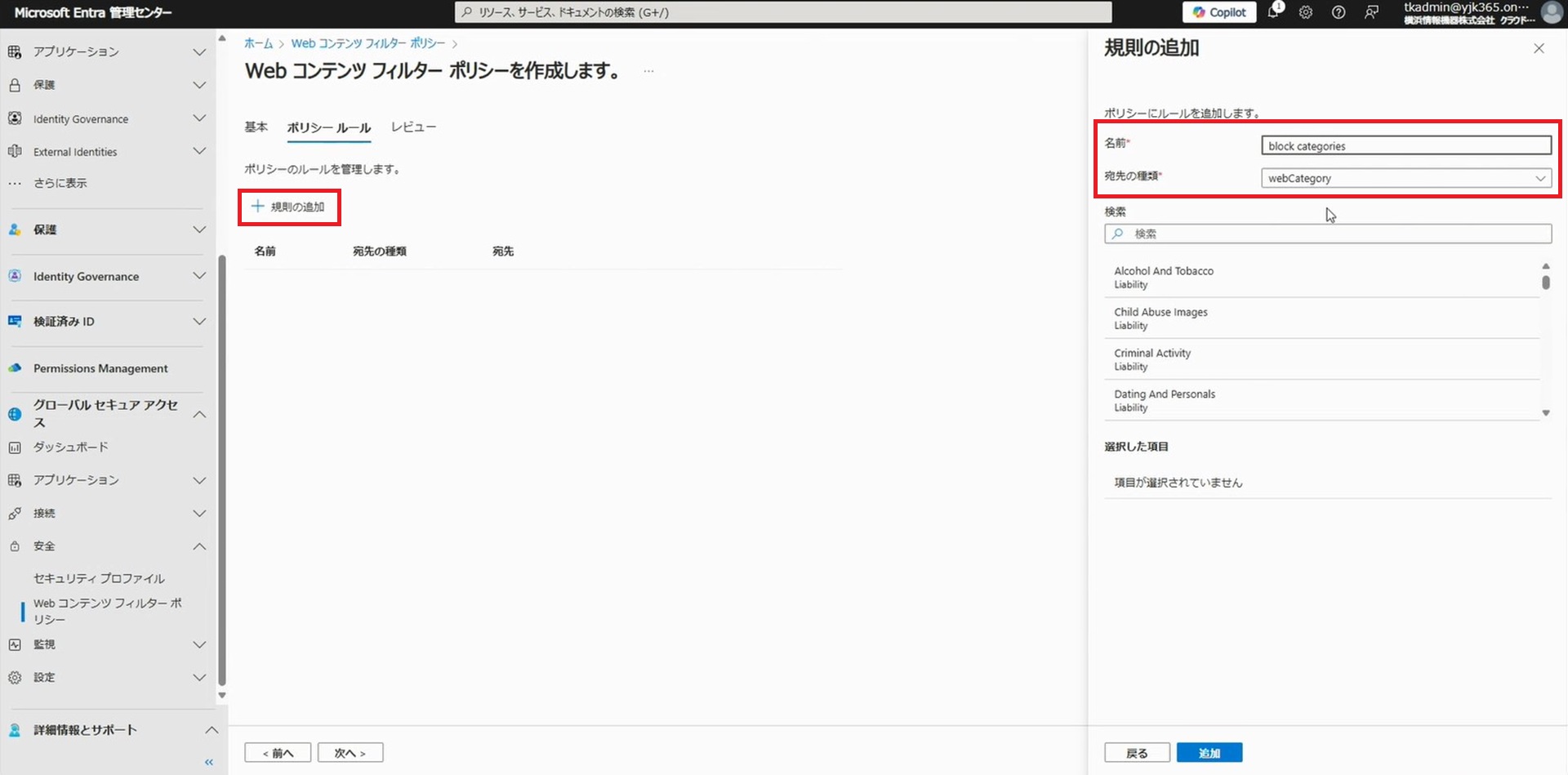
Task: Click the bold Identity Governance section icon
Action: pyautogui.click(x=15, y=276)
